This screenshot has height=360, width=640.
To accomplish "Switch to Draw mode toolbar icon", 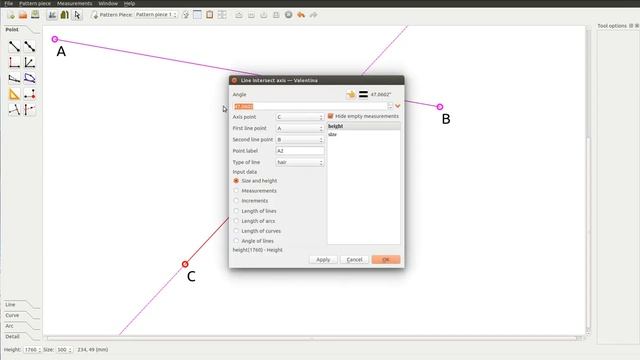I will coord(52,15).
